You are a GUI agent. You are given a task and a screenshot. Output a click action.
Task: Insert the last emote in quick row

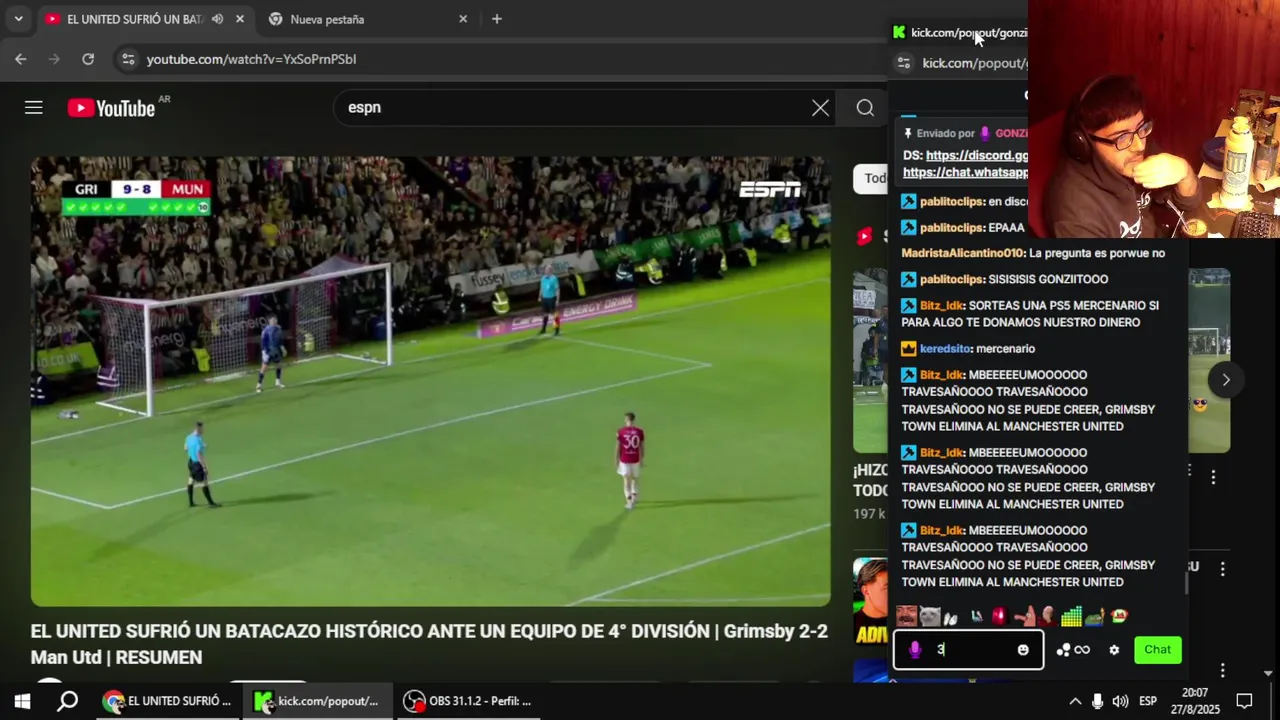pos(1119,616)
